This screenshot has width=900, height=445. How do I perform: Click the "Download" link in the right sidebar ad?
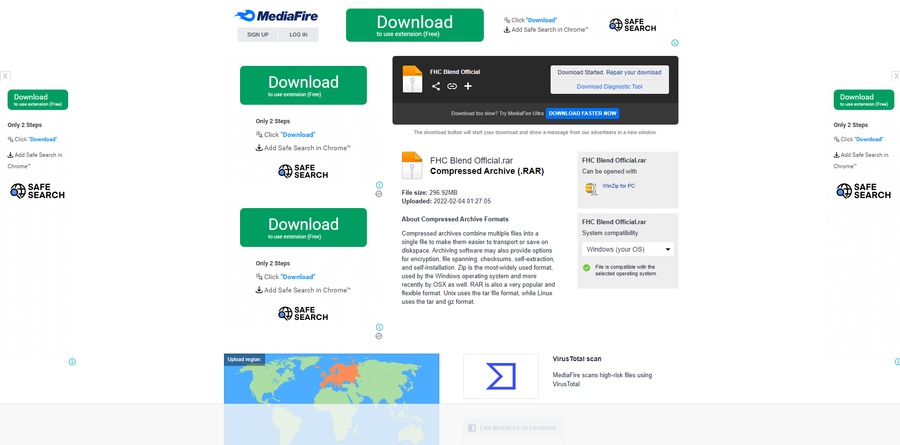coord(869,140)
